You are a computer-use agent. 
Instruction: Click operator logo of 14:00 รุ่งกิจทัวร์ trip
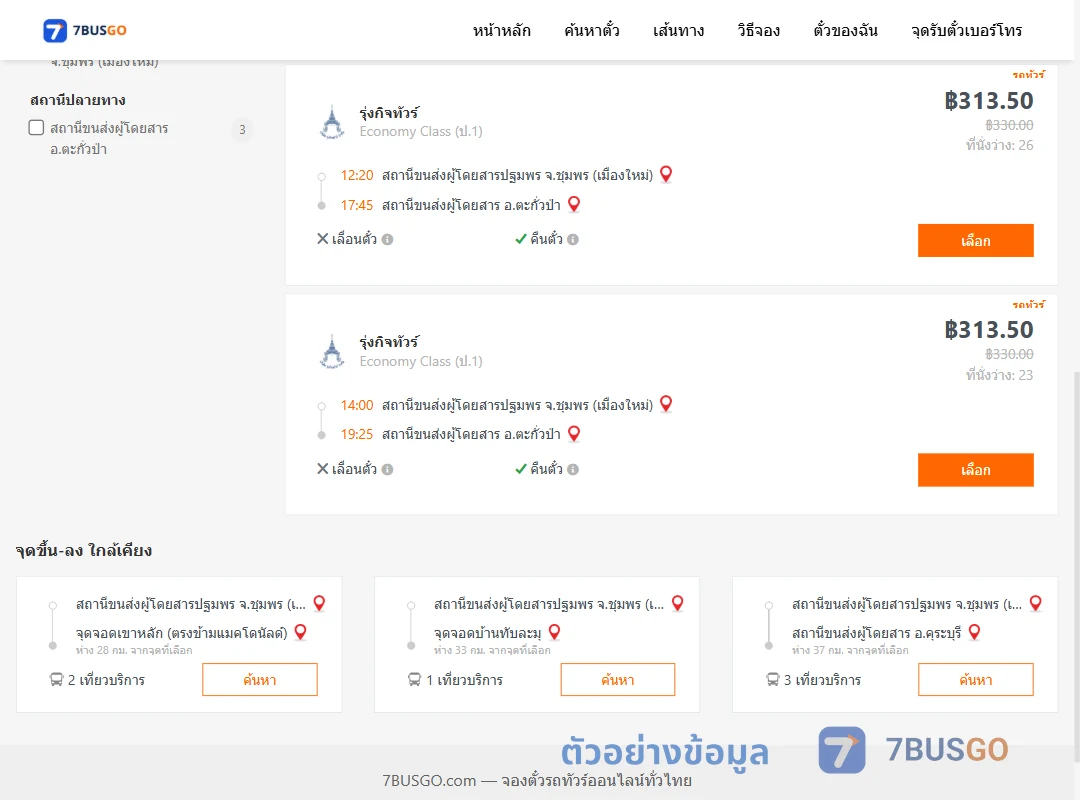[333, 351]
